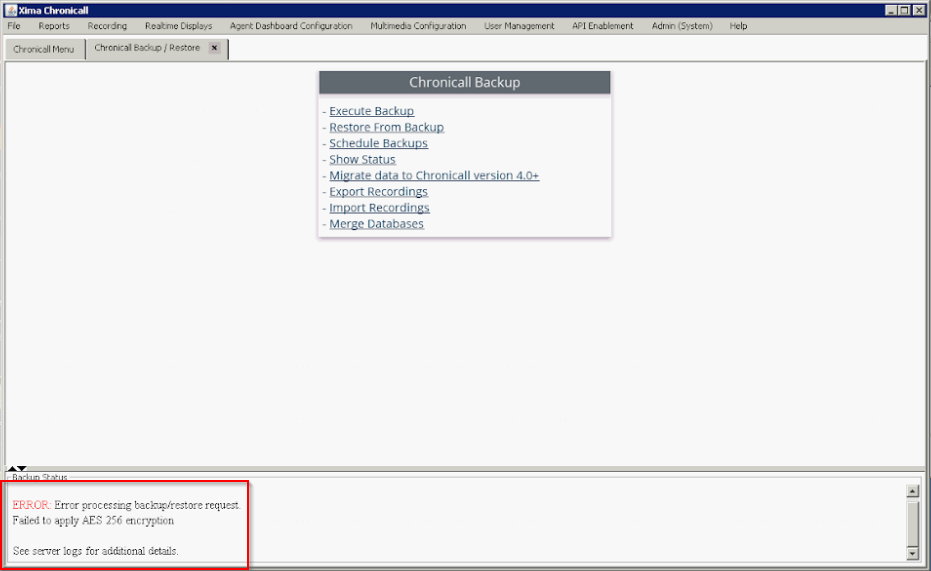The height and width of the screenshot is (571, 931).
Task: Click the Export Recordings link
Action: click(x=378, y=191)
